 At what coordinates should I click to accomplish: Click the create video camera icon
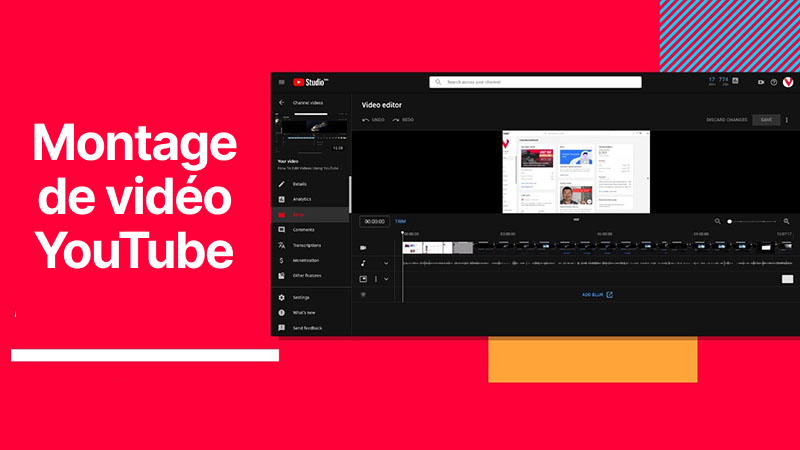tap(761, 82)
